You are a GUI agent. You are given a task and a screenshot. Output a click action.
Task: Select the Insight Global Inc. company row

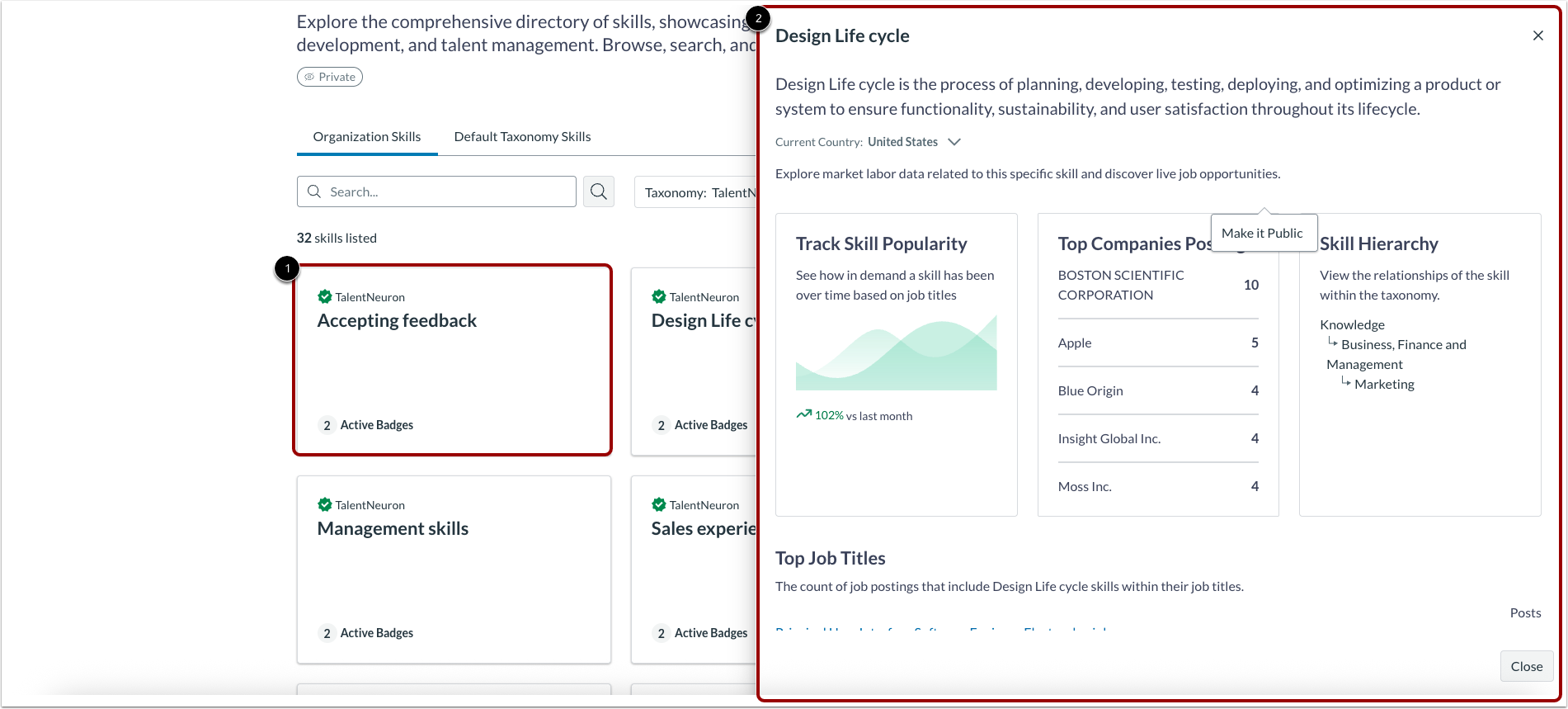1158,438
